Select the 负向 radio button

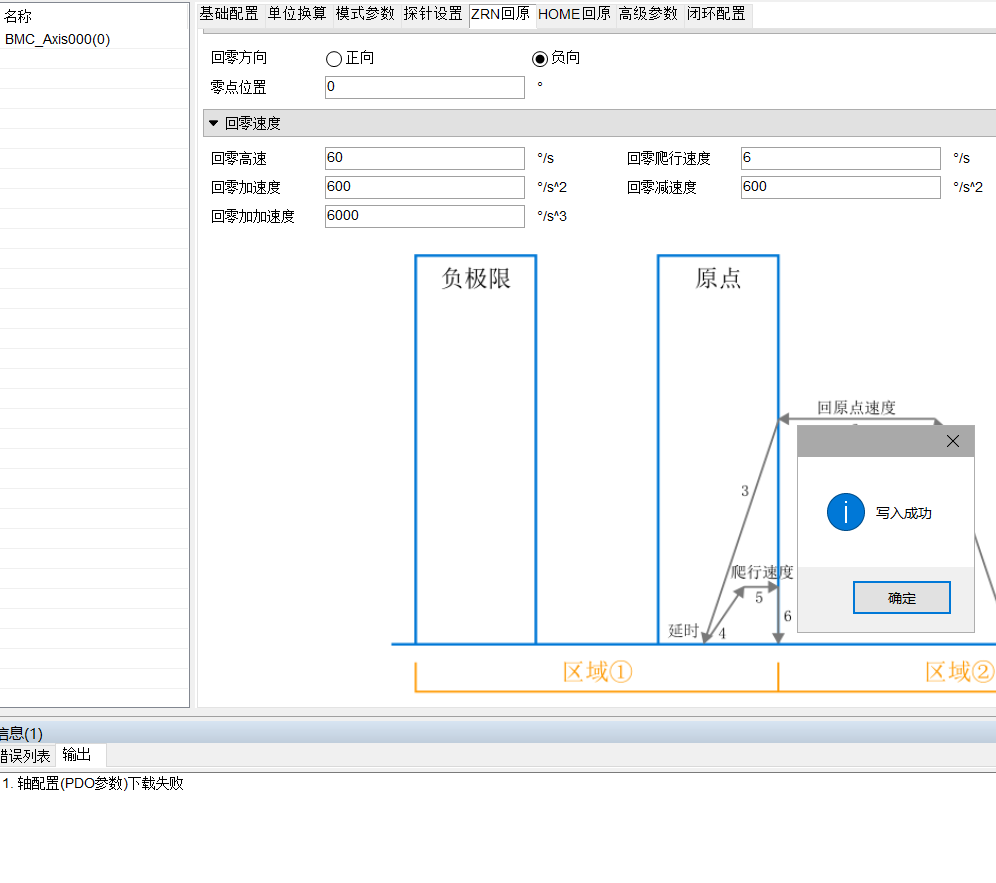click(540, 59)
